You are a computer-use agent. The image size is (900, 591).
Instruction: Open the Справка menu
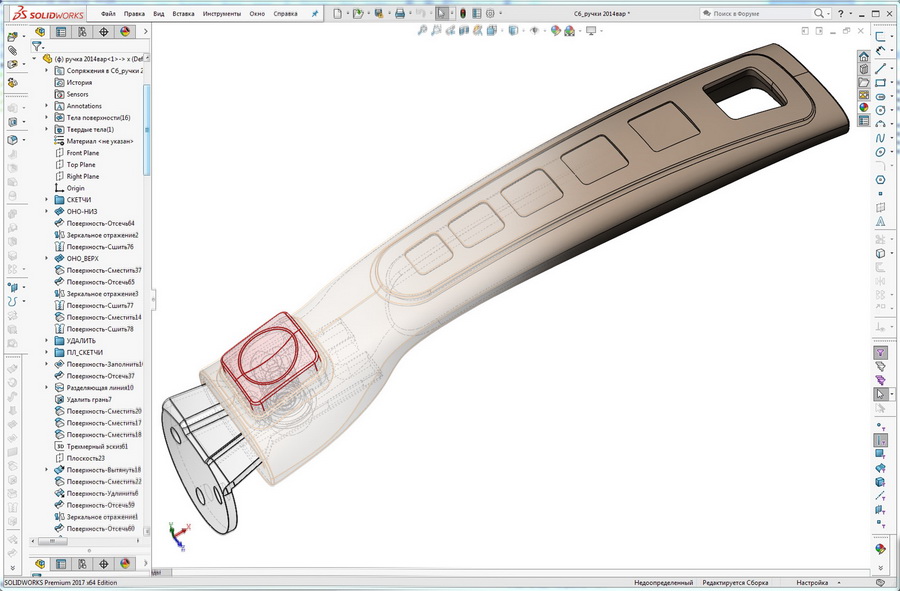click(285, 14)
